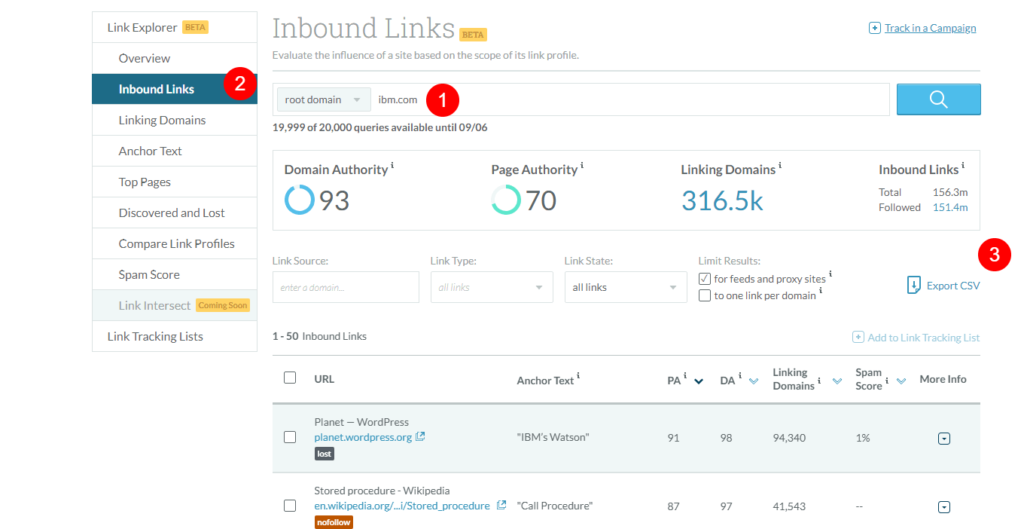Uncheck 'for feeds and proxy sites' checkbox
This screenshot has height=529, width=1024.
[x=705, y=279]
